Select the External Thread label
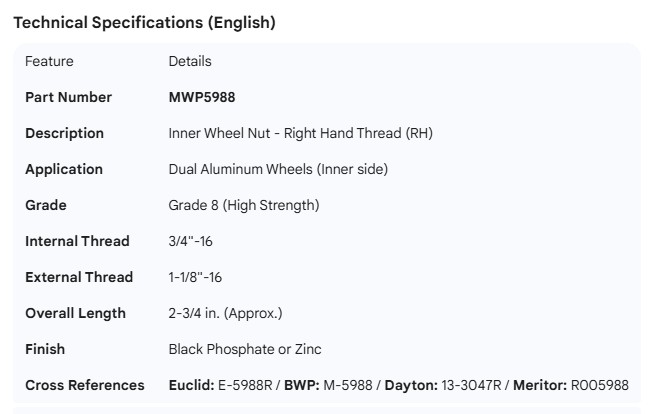The image size is (650, 414). [x=78, y=277]
